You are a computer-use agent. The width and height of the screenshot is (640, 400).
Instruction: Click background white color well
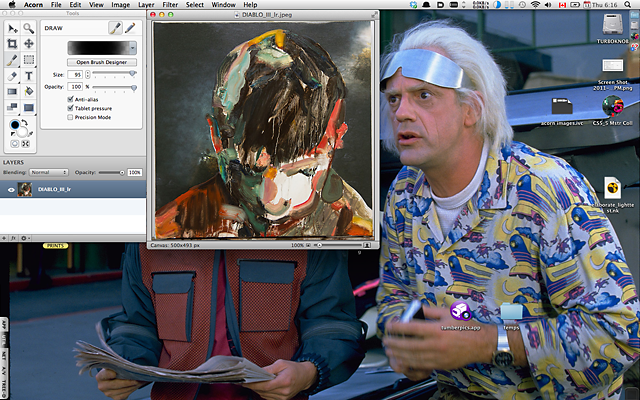click(x=22, y=132)
